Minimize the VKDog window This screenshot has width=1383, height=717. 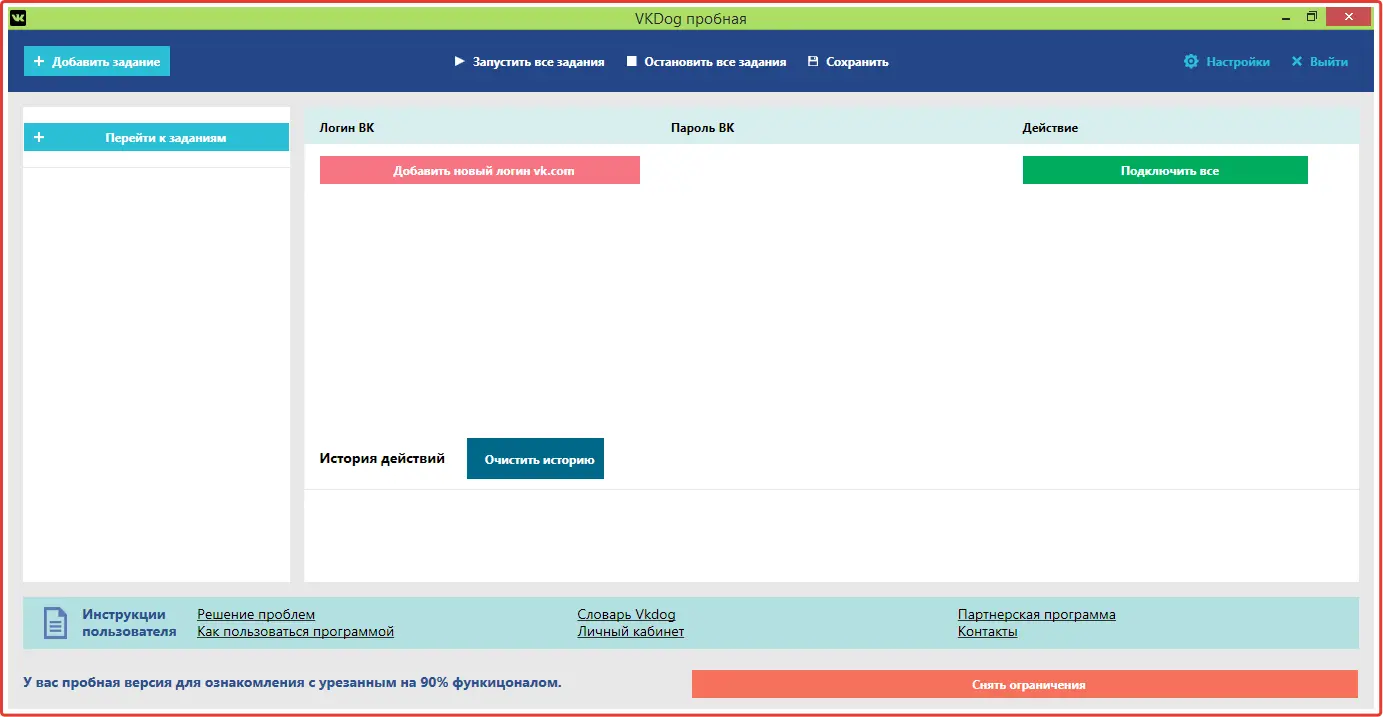(1287, 17)
